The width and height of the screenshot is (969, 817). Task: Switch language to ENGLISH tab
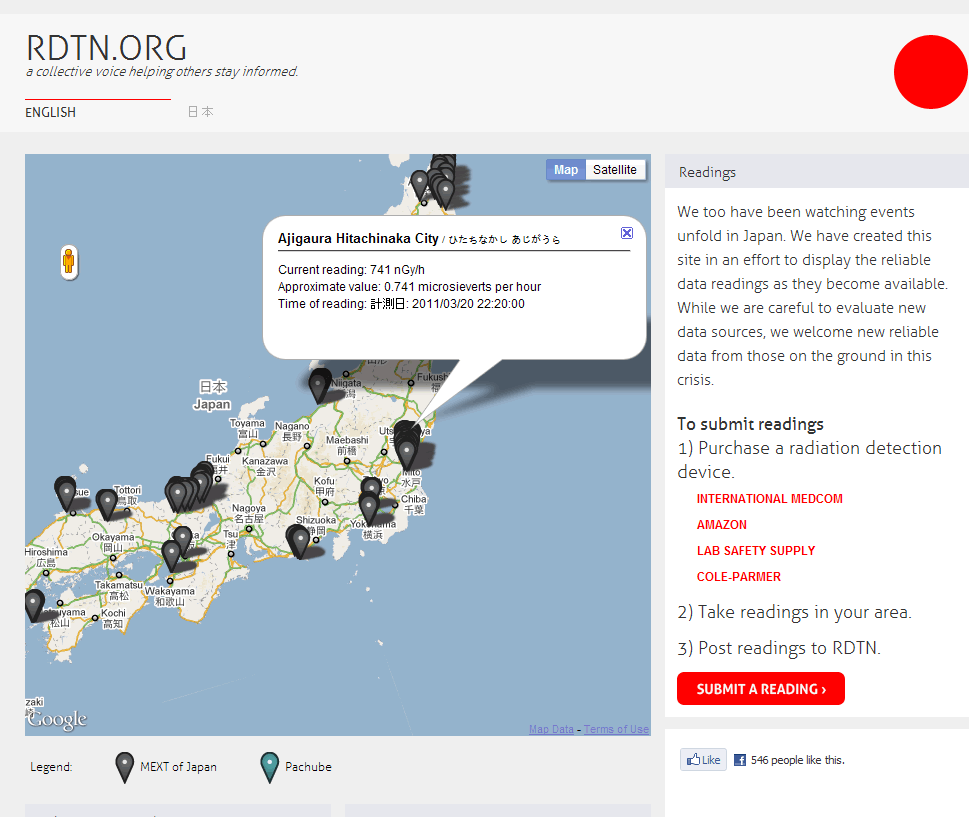point(51,112)
